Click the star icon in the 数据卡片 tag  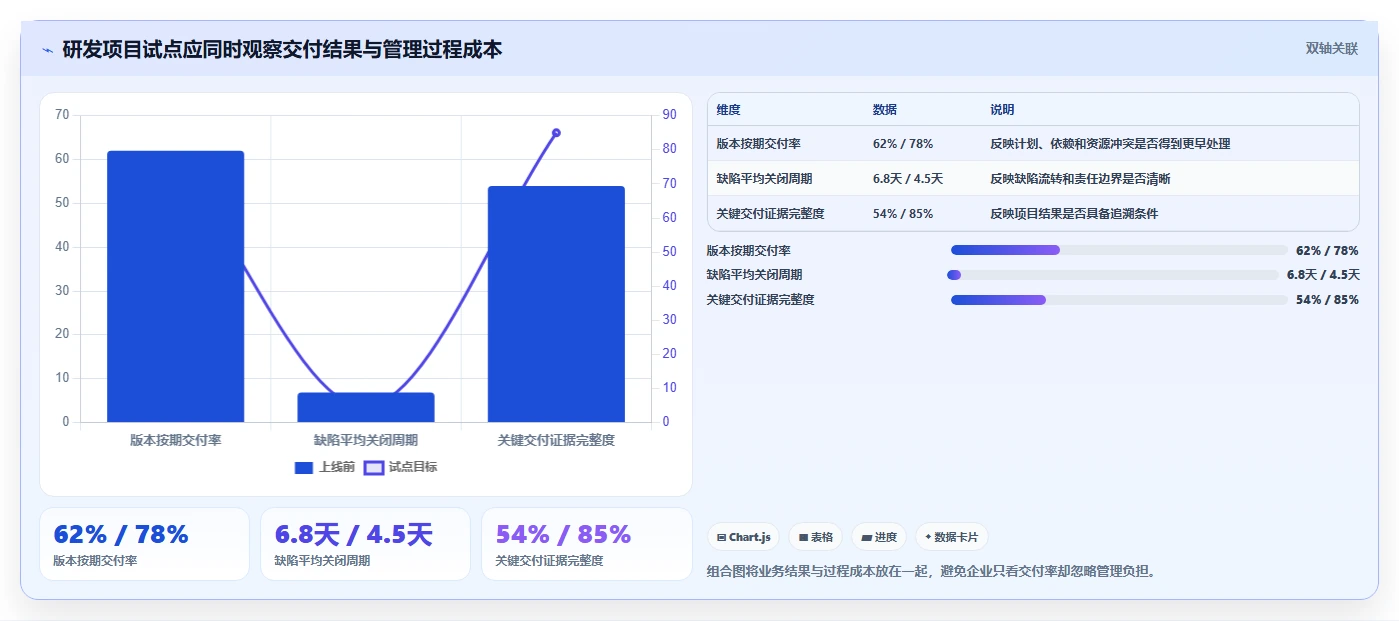[928, 537]
